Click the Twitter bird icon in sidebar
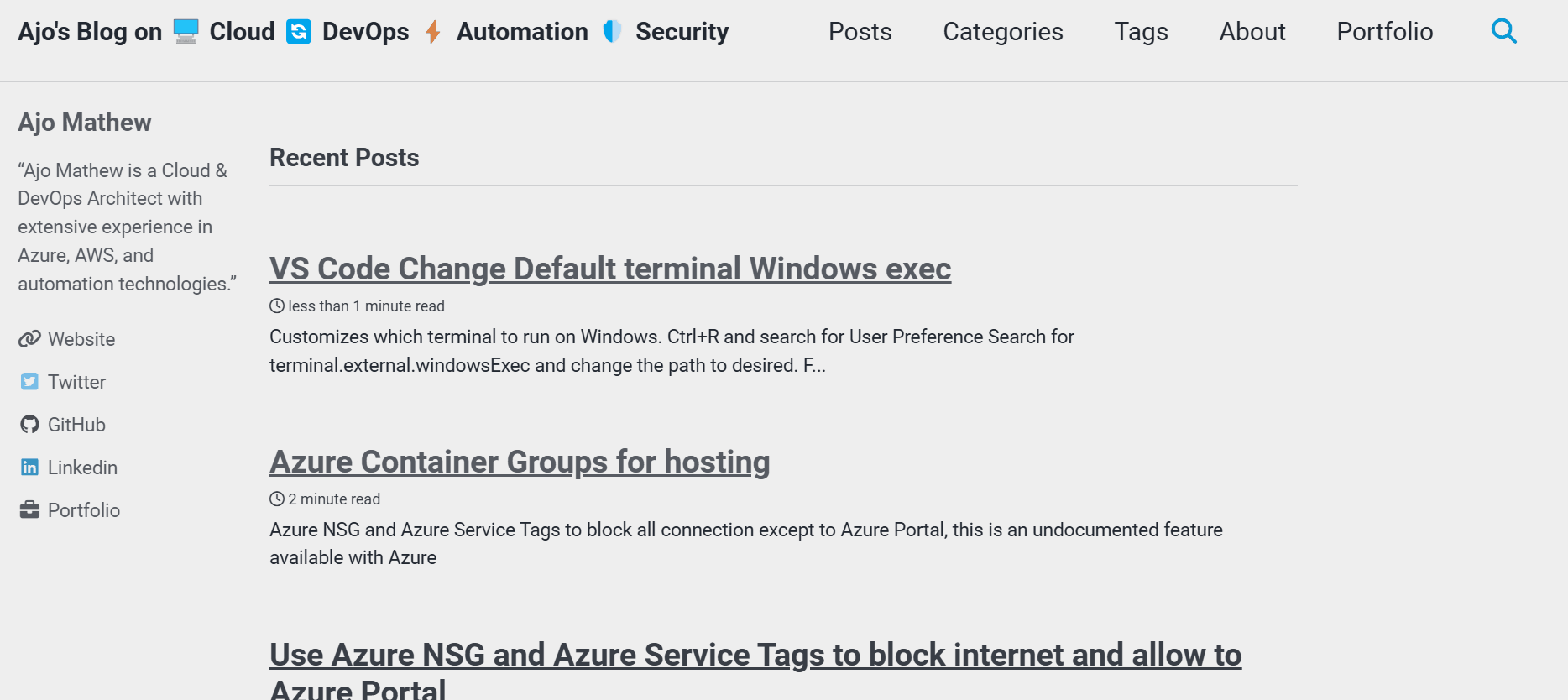Screen dimensions: 1568x700 29,382
